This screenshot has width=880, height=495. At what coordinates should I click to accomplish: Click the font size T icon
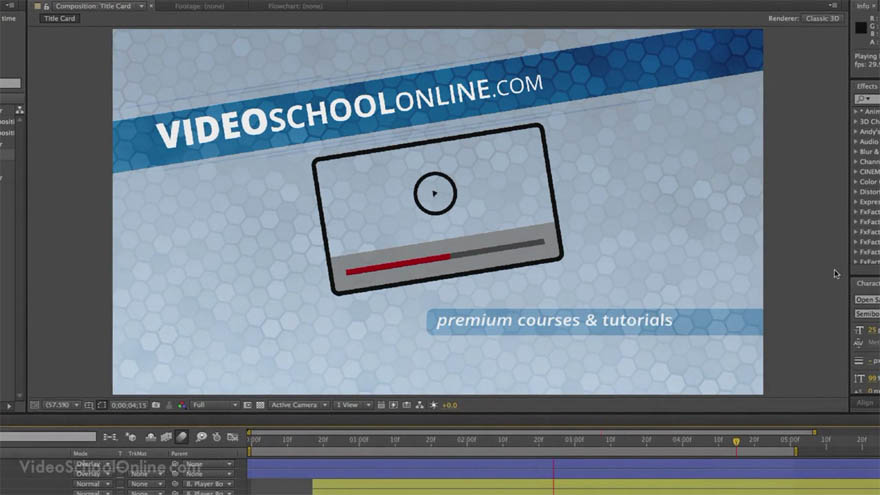[859, 330]
